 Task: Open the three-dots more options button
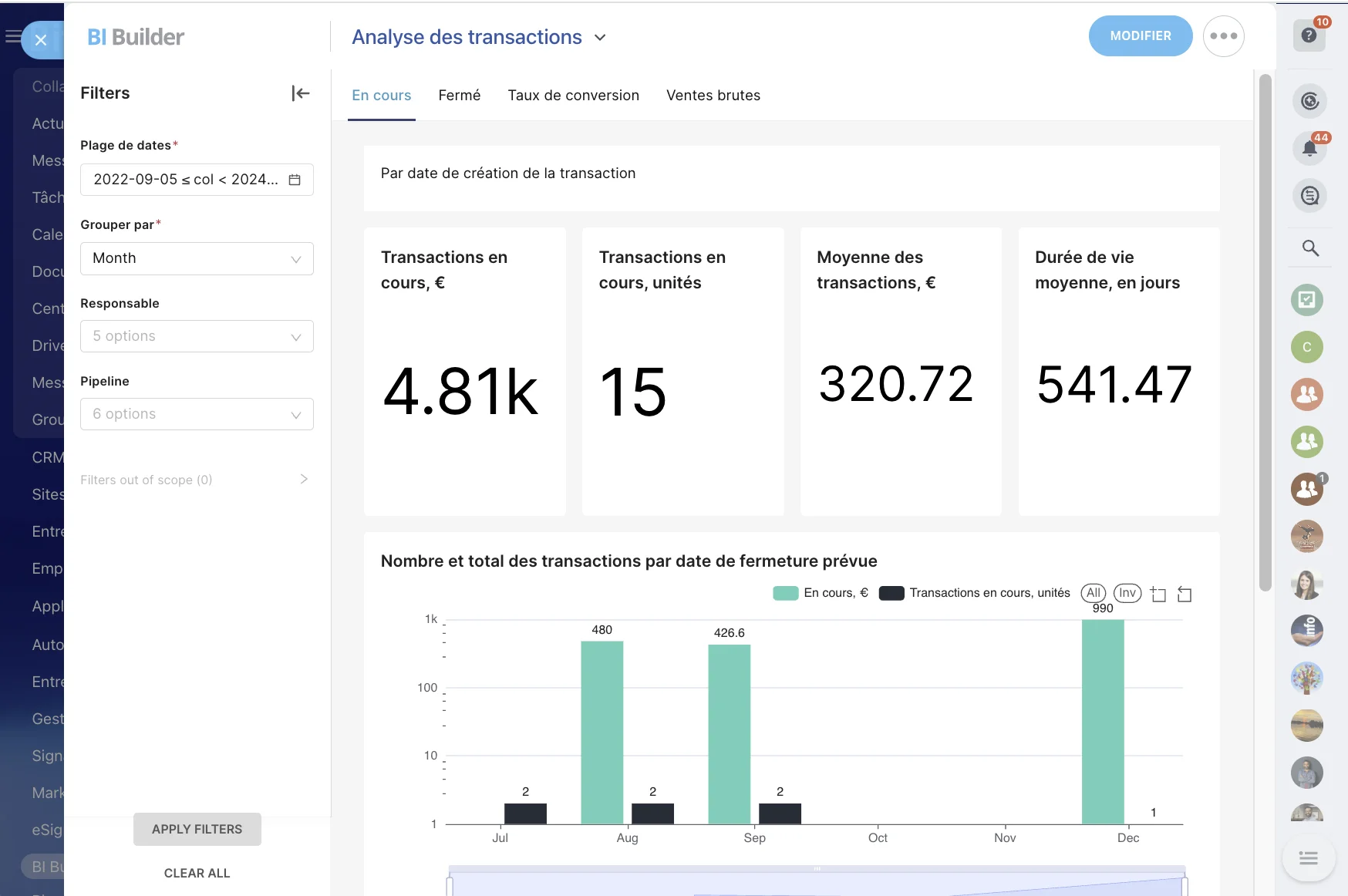[x=1223, y=36]
